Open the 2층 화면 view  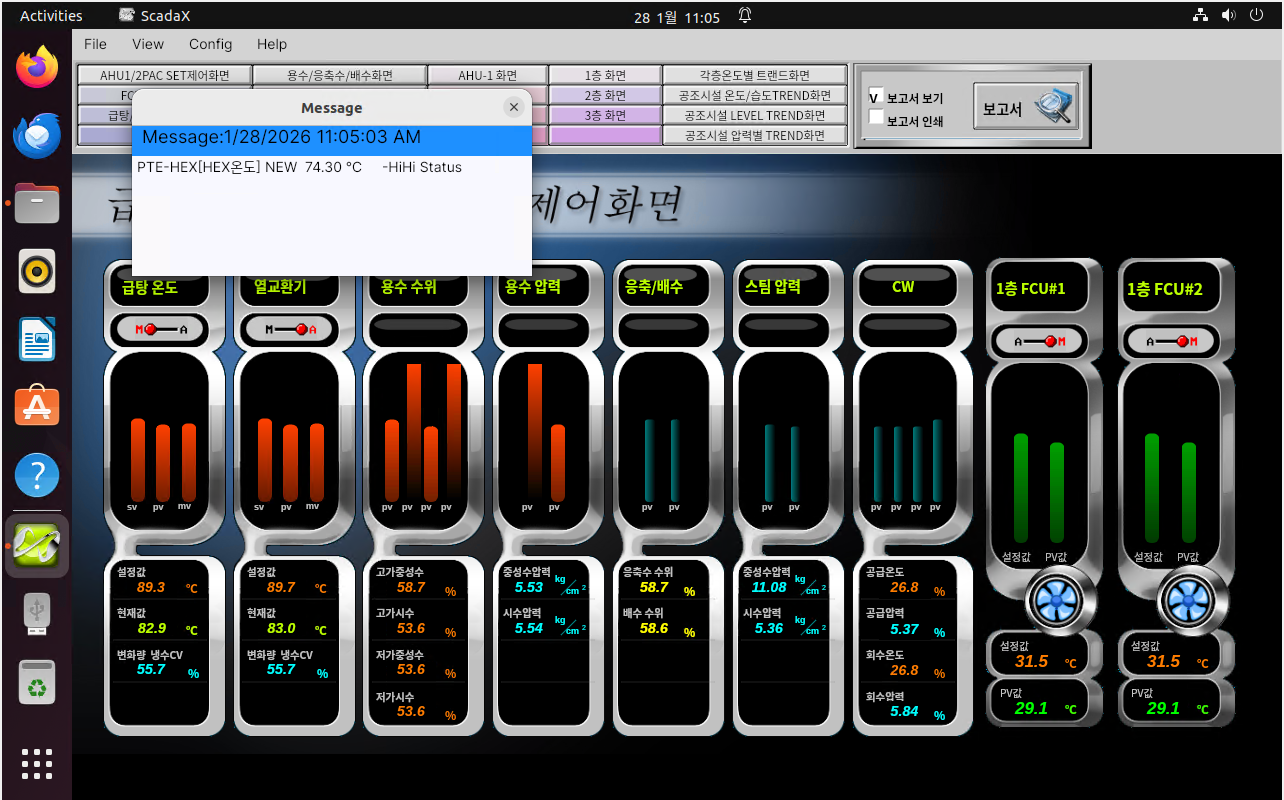[606, 94]
